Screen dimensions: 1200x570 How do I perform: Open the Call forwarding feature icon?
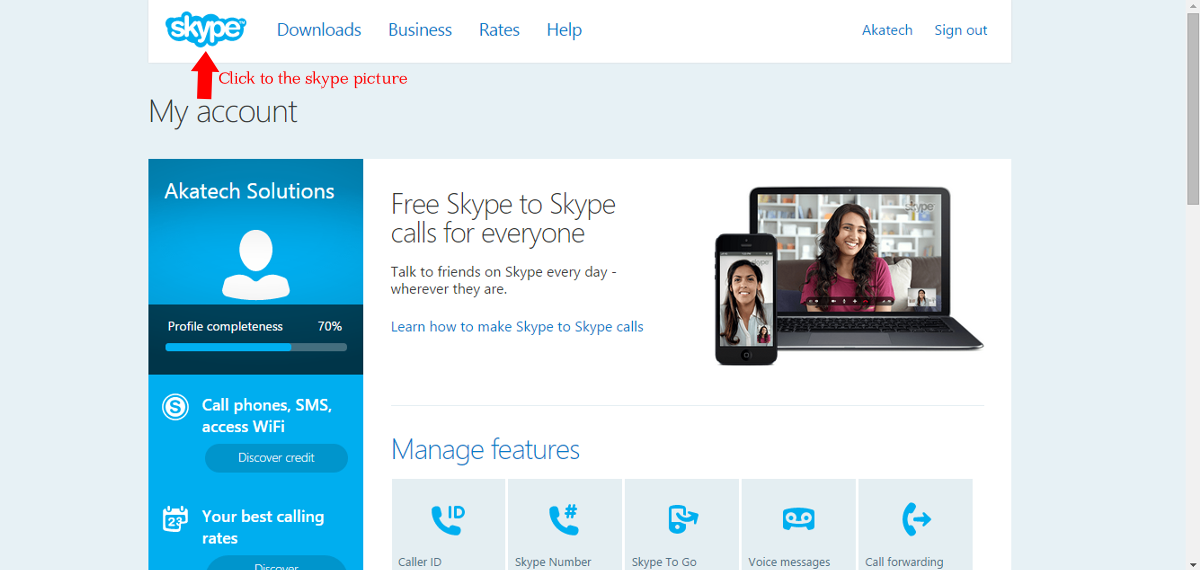point(916,519)
